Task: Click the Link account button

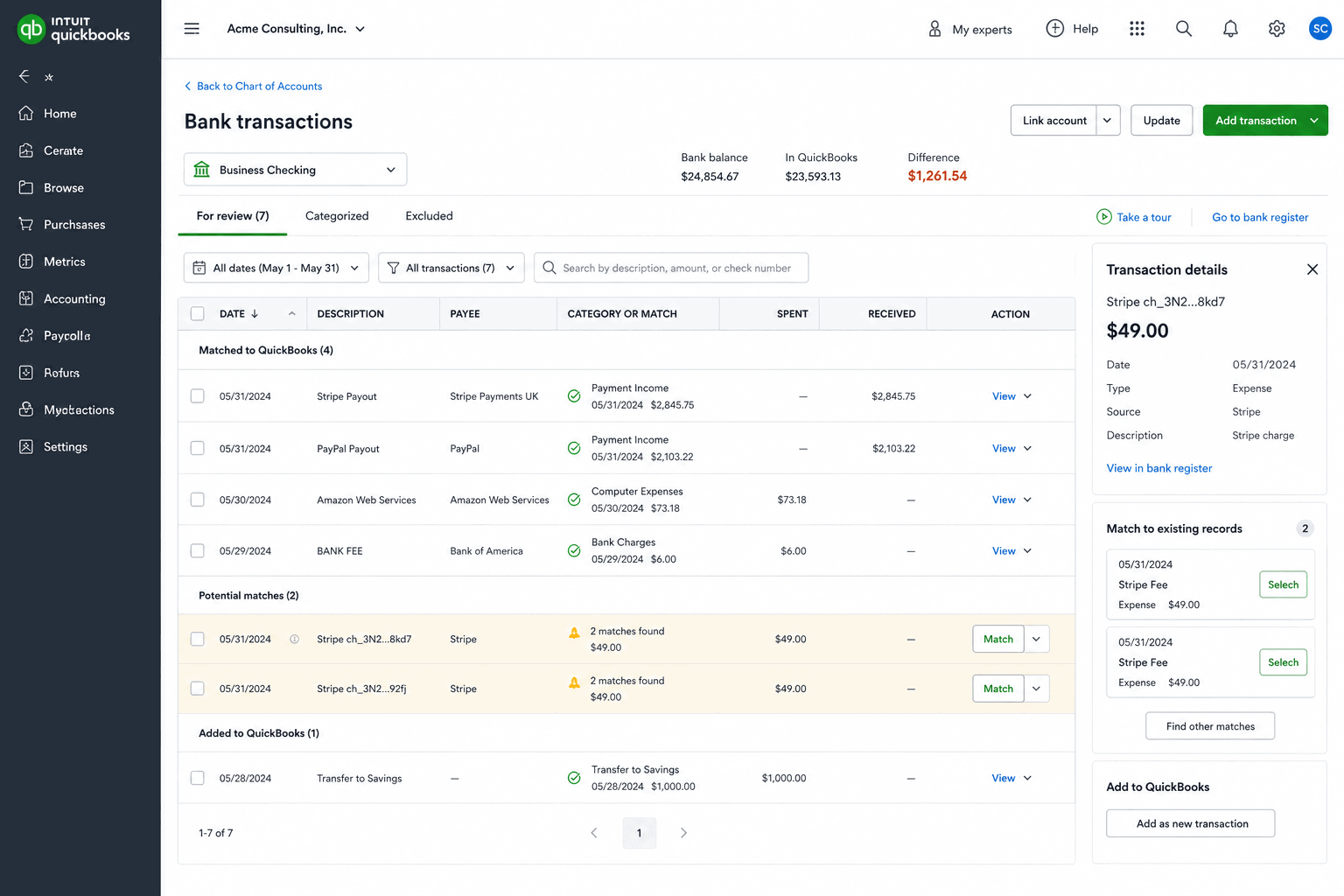Action: point(1054,121)
